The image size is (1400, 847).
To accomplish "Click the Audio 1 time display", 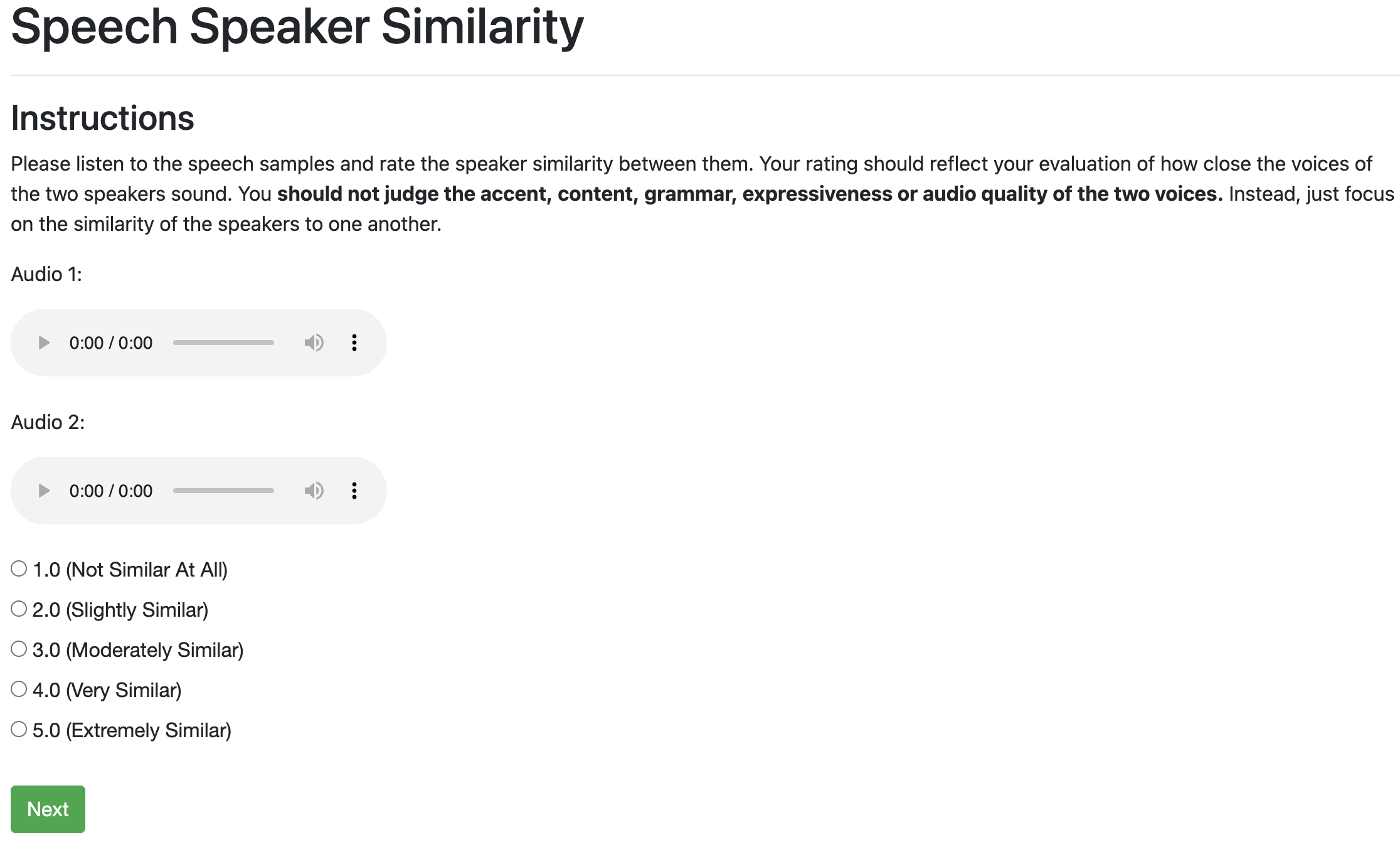I will 111,343.
